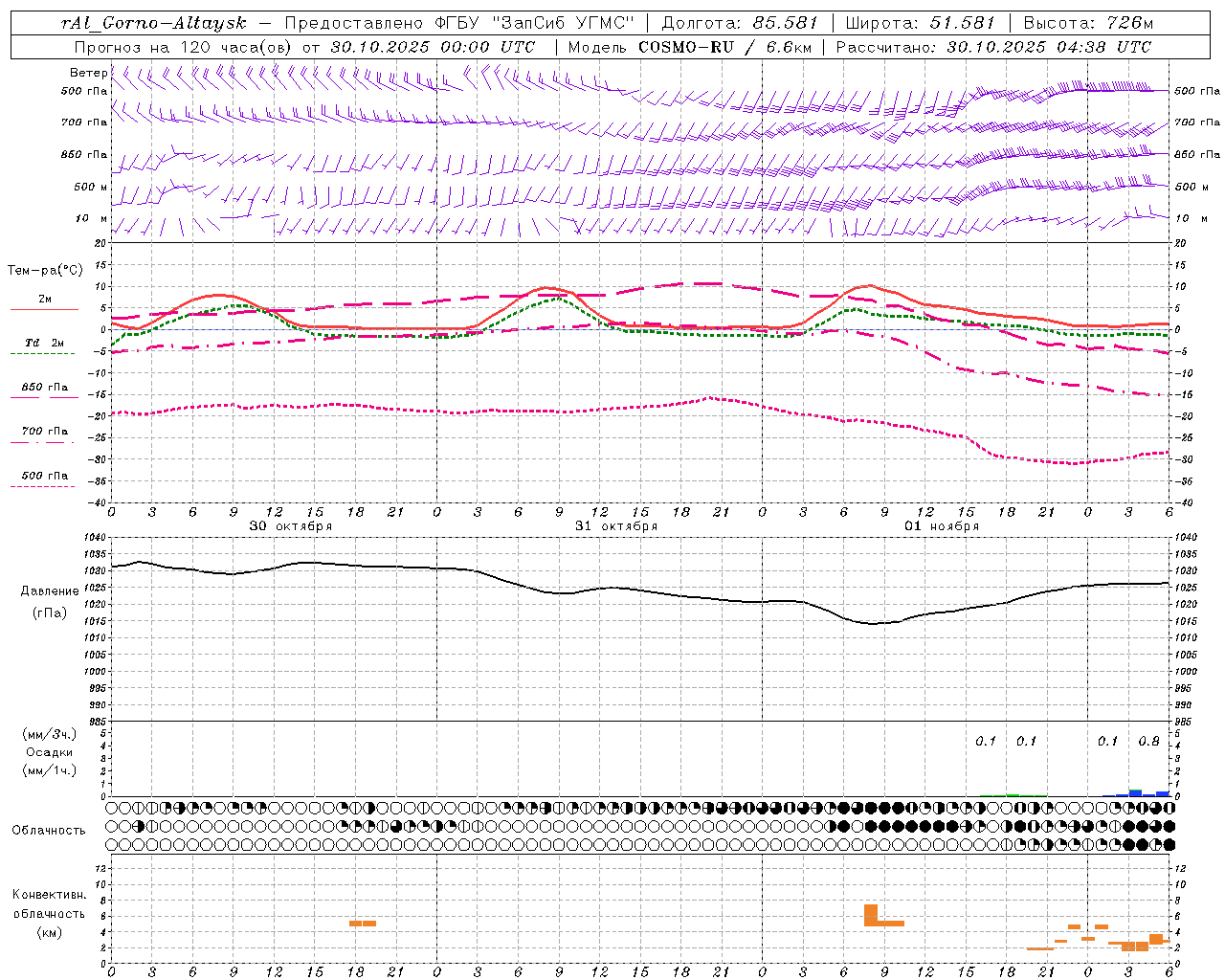
Task: Select the calculation time 30.10.2025 04:38 UTC
Action: click(x=1049, y=47)
